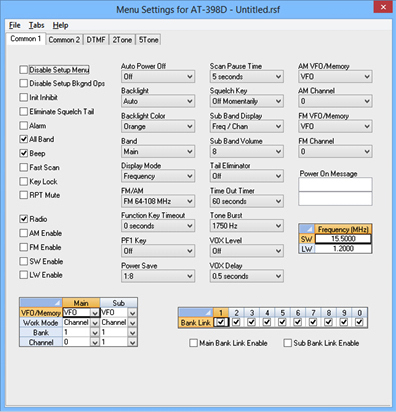Open the Time Out Timer dropdown
The width and height of the screenshot is (396, 412).
tap(247, 201)
